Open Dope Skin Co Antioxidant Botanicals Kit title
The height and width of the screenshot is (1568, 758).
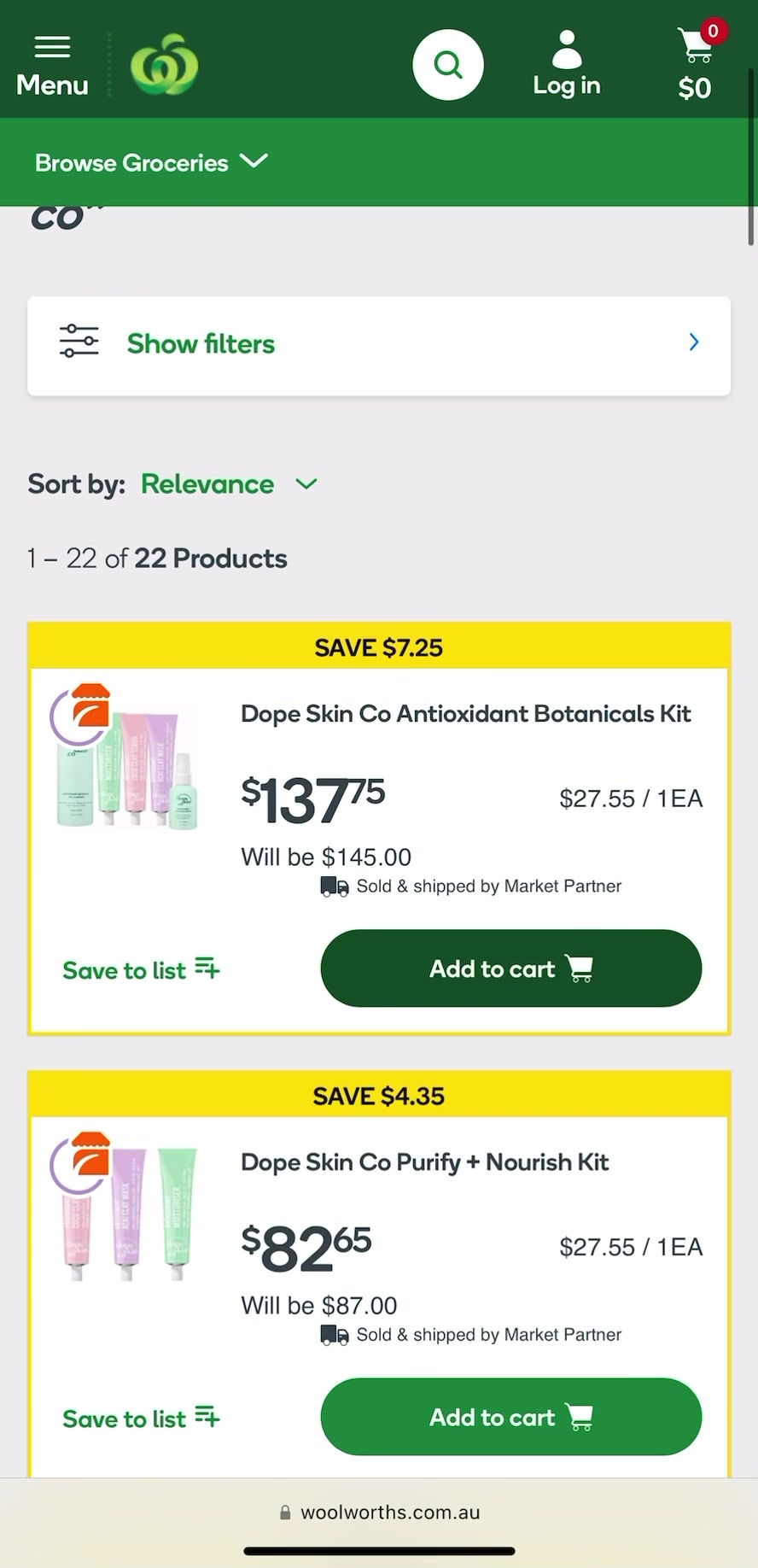pos(465,714)
